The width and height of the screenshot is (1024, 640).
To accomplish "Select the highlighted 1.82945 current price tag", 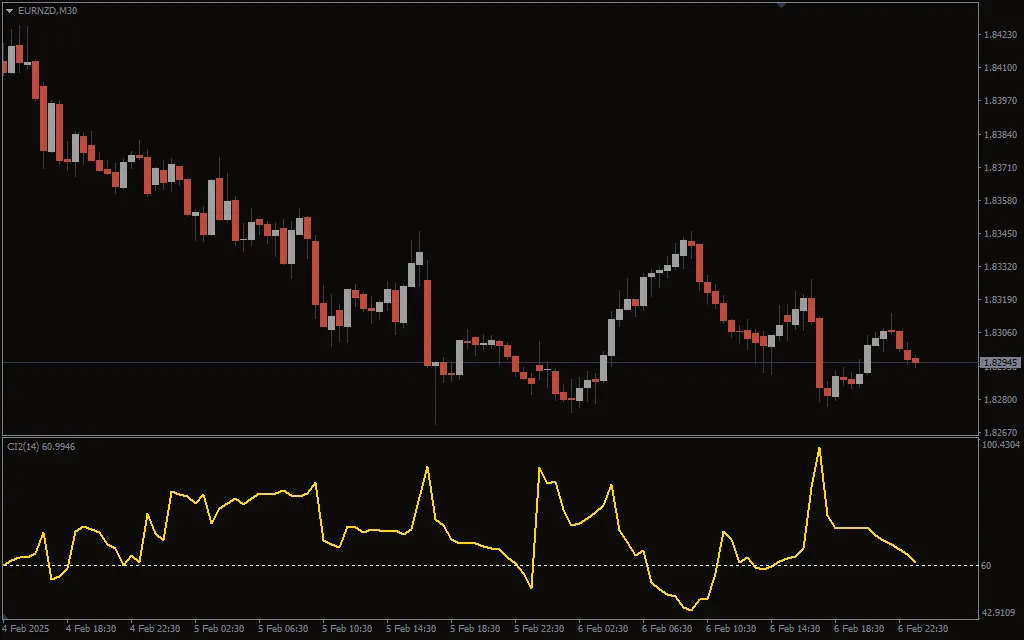I will tap(999, 361).
